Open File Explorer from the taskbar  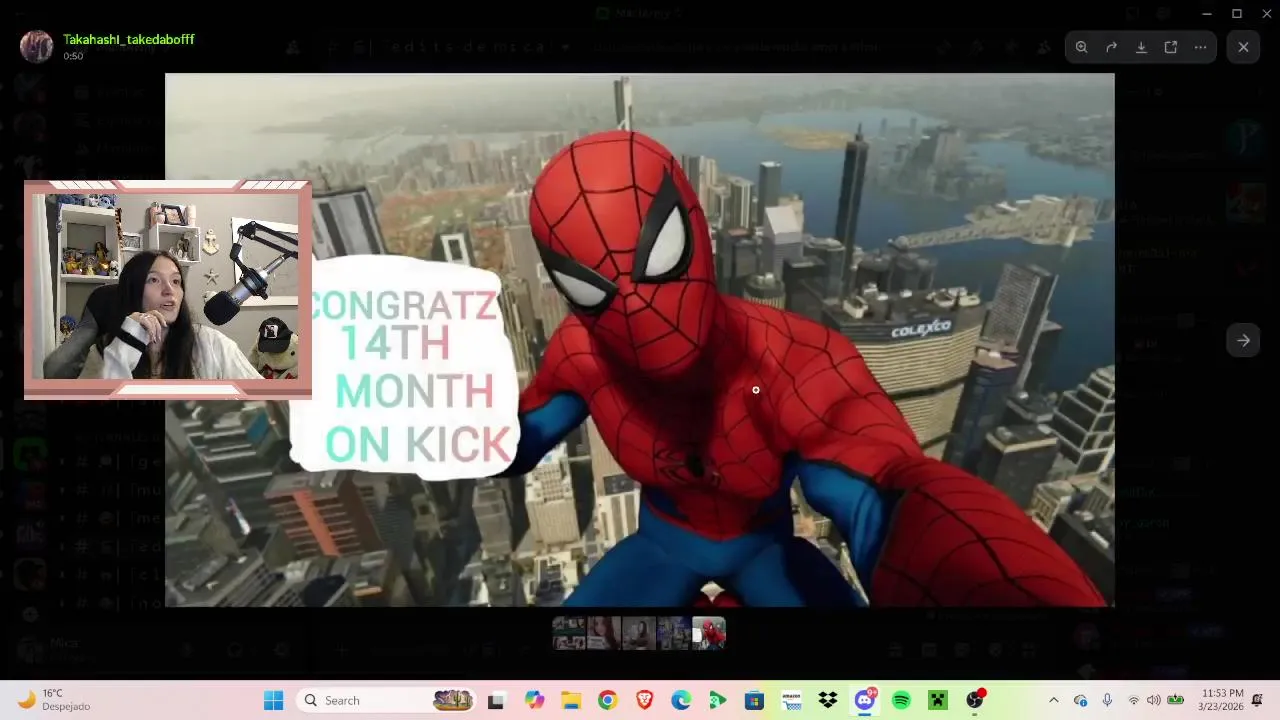(x=571, y=700)
